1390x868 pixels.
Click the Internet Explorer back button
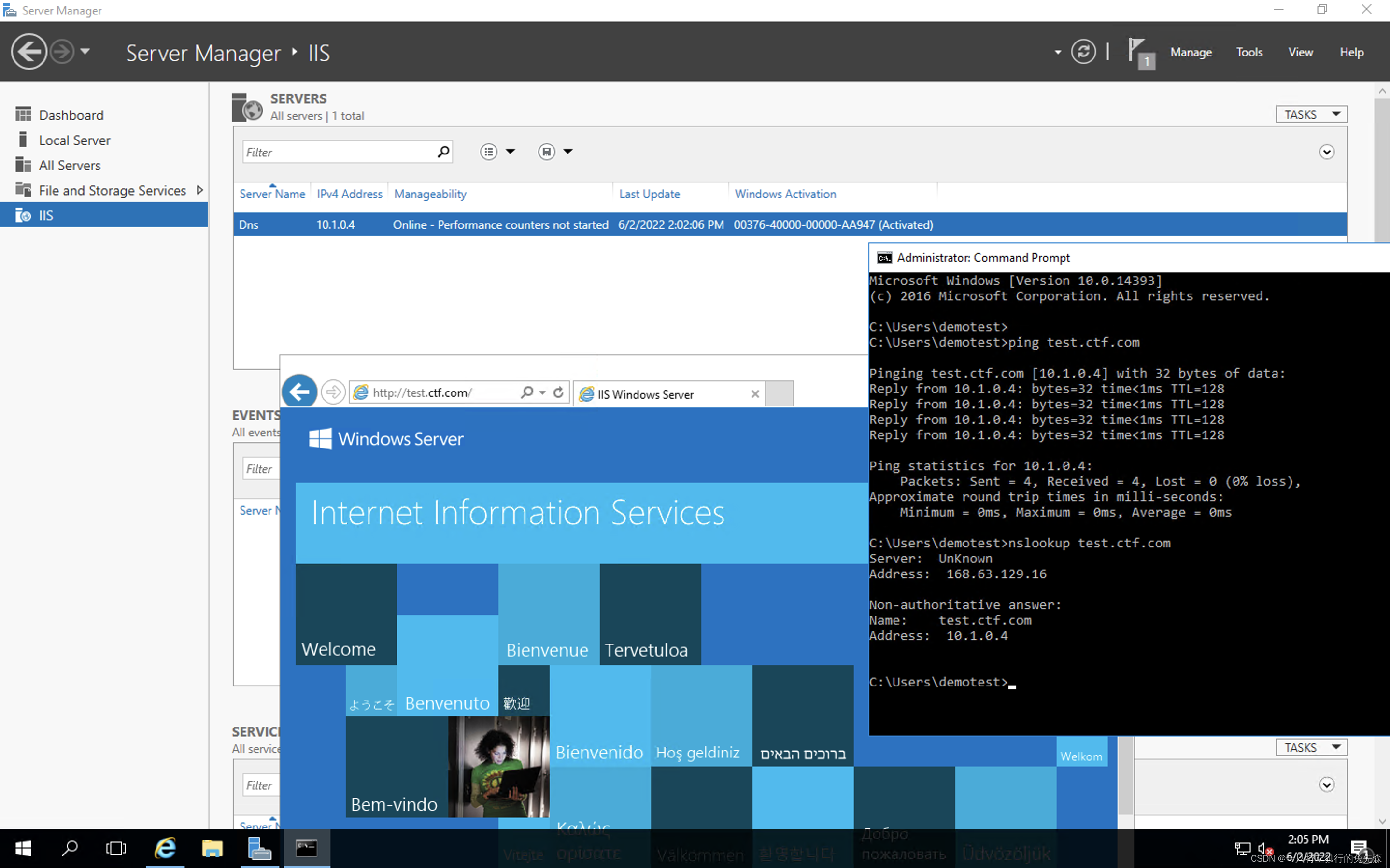[299, 392]
